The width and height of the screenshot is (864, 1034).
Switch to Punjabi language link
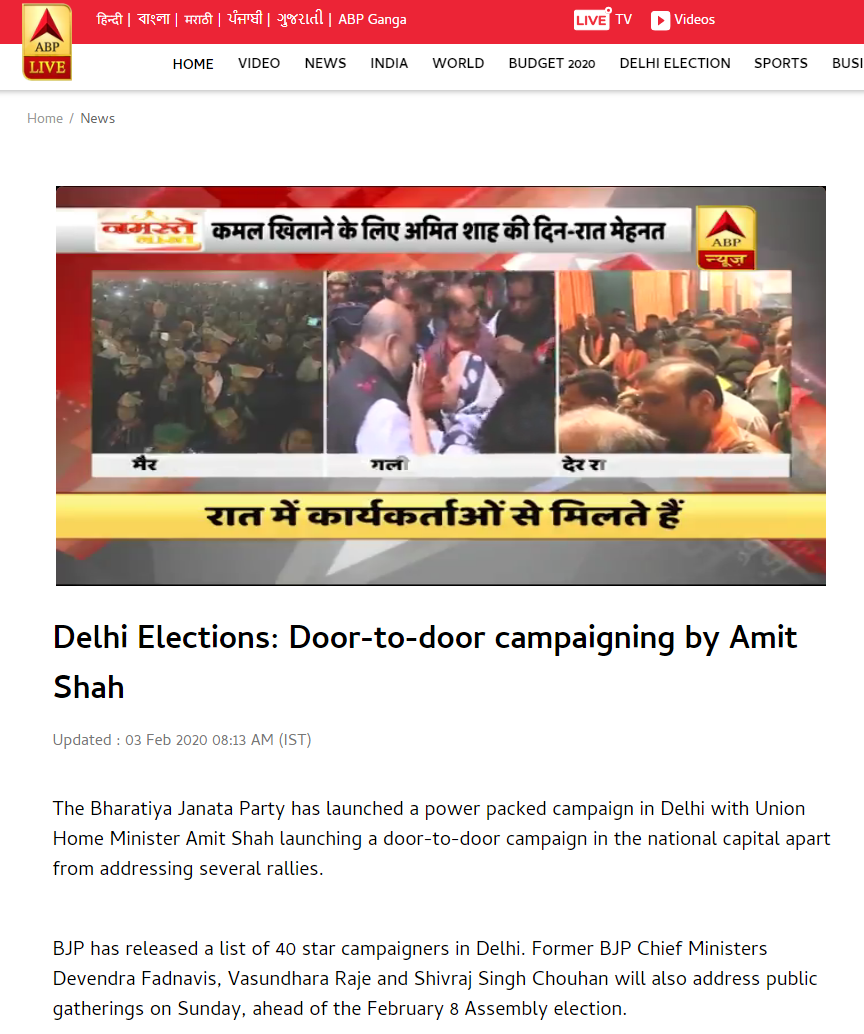(245, 19)
